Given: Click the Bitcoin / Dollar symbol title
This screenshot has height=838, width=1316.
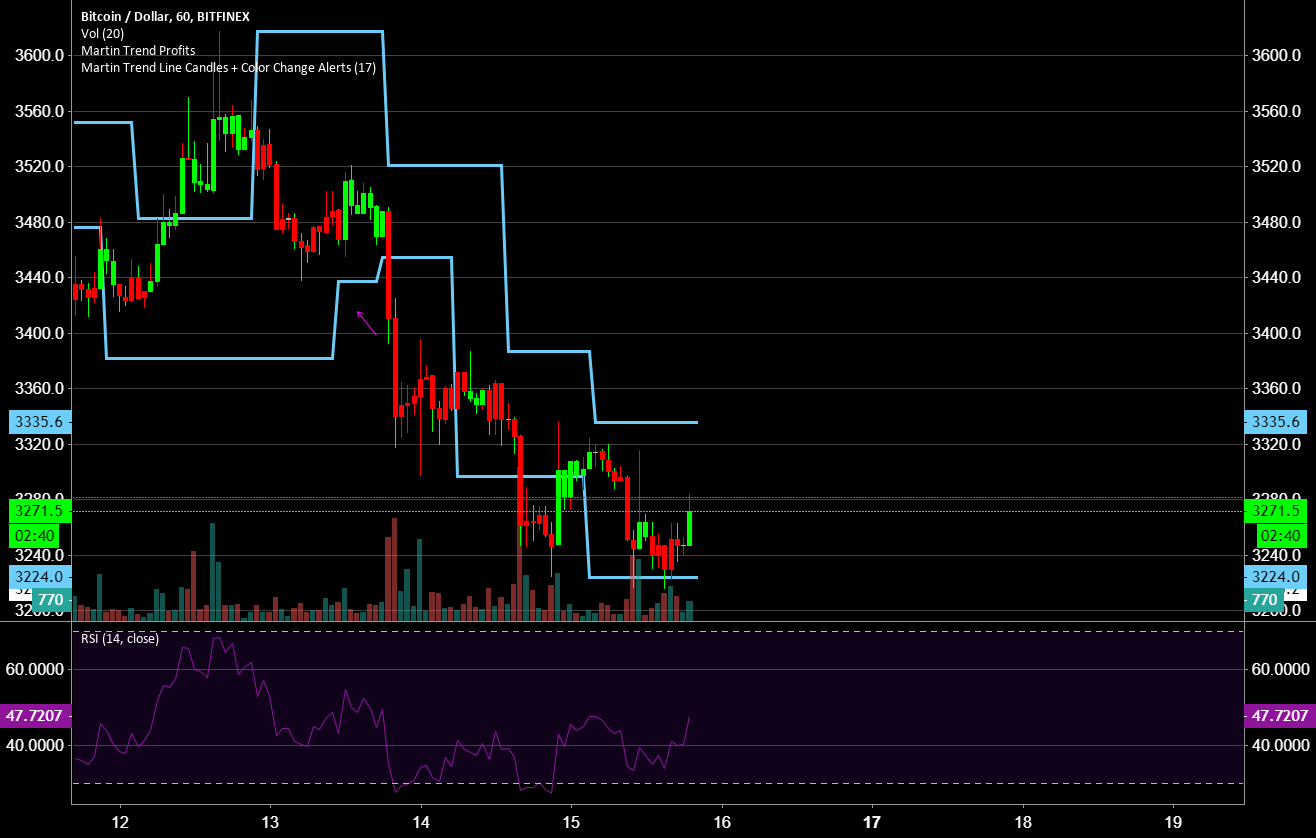Looking at the screenshot, I should 166,17.
